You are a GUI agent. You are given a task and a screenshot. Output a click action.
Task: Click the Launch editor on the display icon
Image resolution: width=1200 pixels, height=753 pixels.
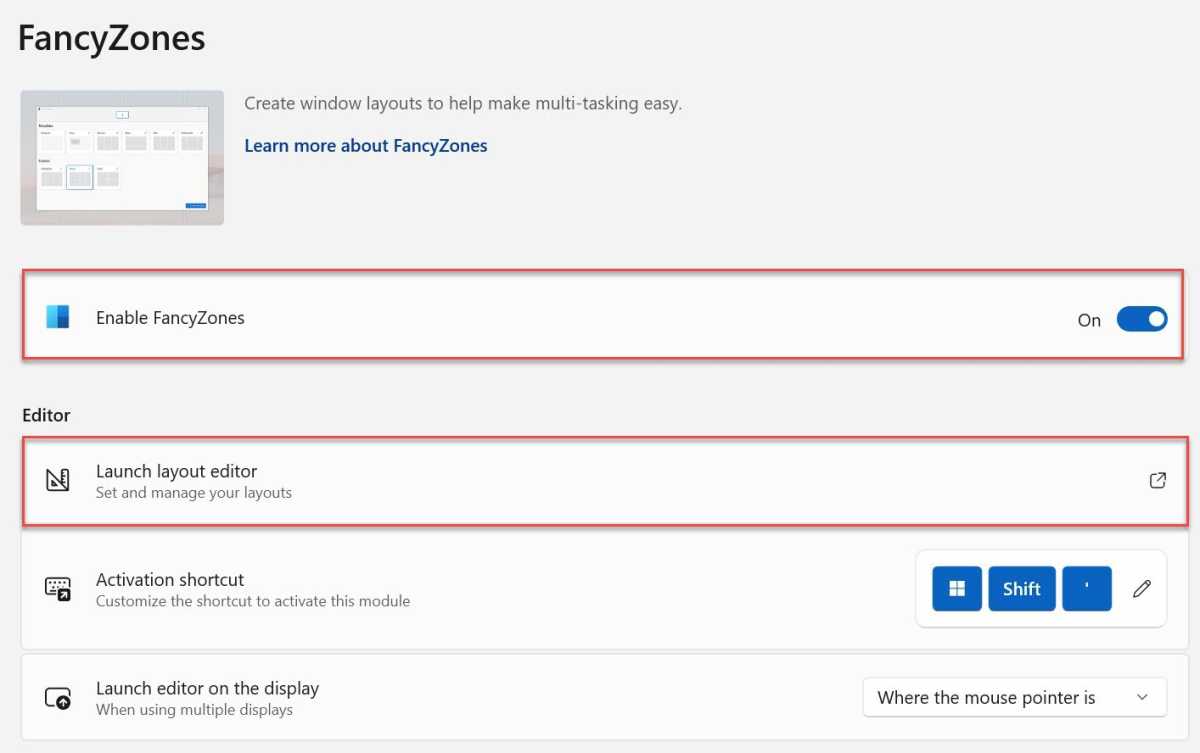58,698
